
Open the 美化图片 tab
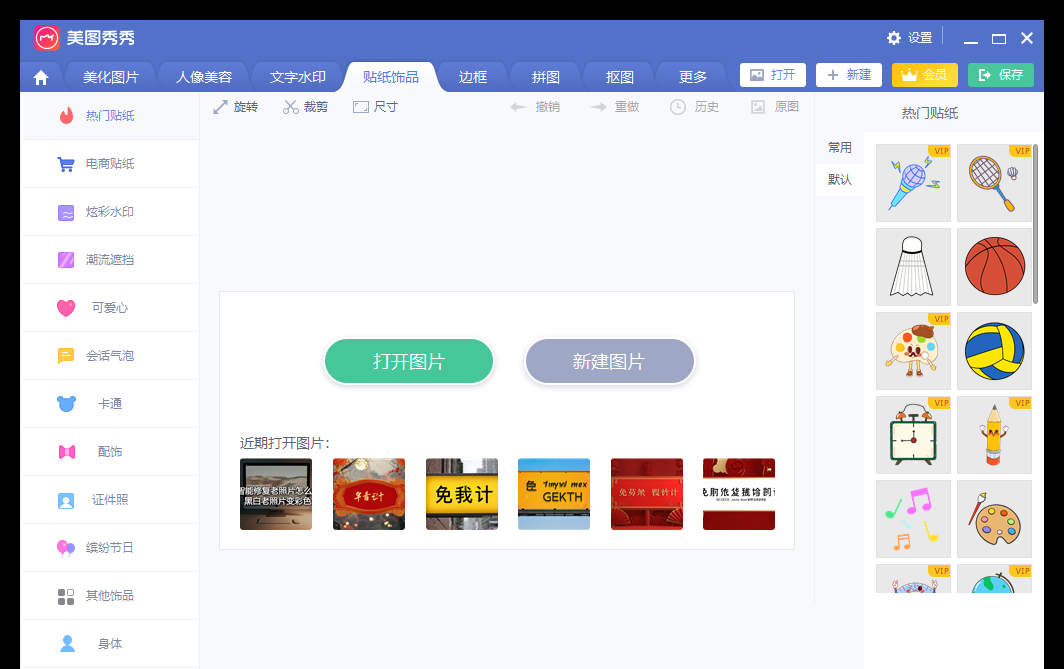pos(111,77)
